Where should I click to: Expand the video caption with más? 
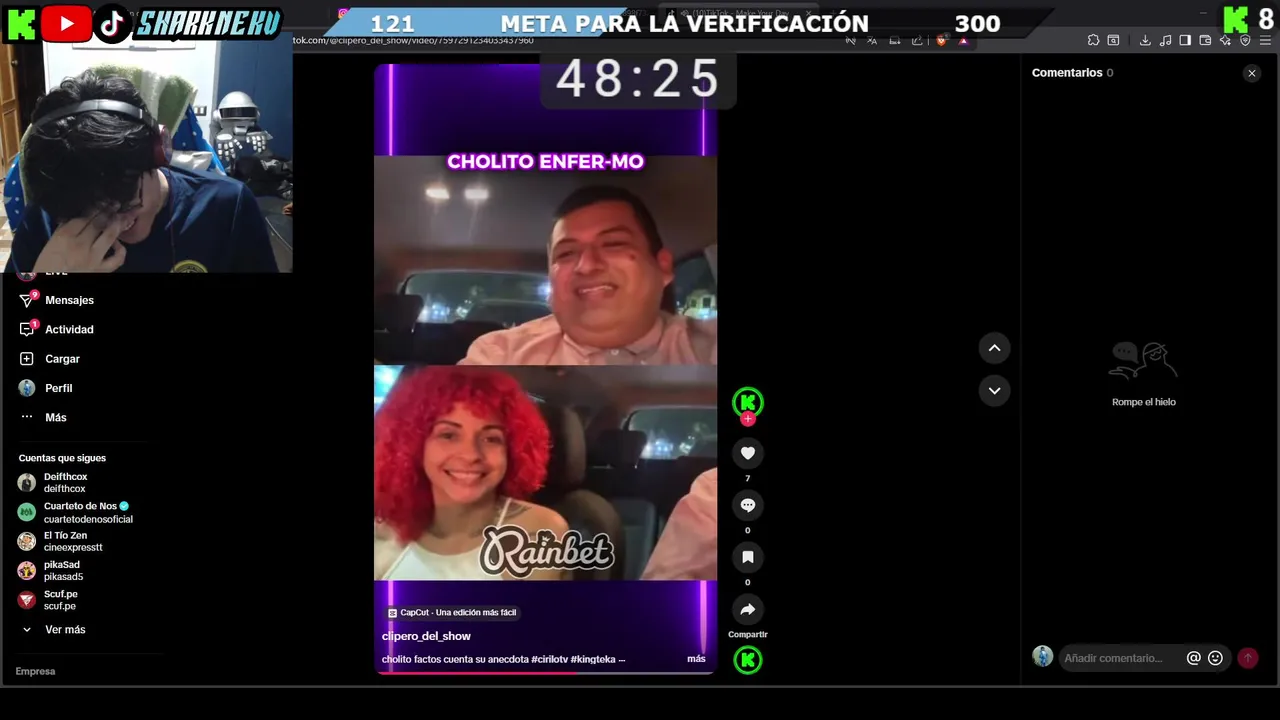point(696,659)
